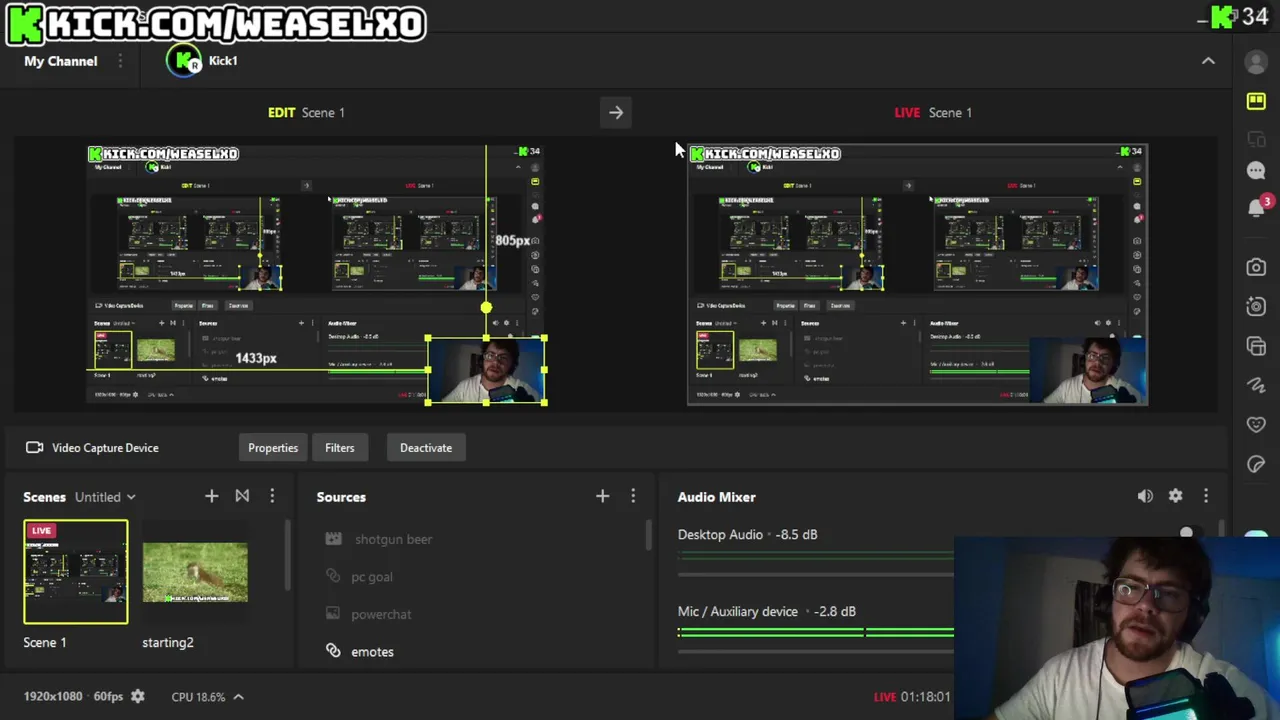Open the devices icon in the sidebar
Image resolution: width=1280 pixels, height=720 pixels.
pyautogui.click(x=1256, y=139)
